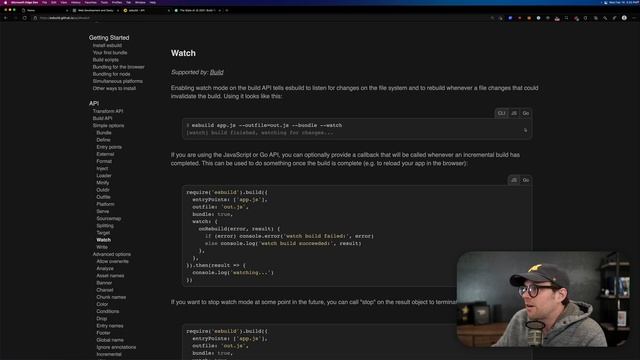Click the address bar URL field
640x360 pixels.
tap(261, 18)
